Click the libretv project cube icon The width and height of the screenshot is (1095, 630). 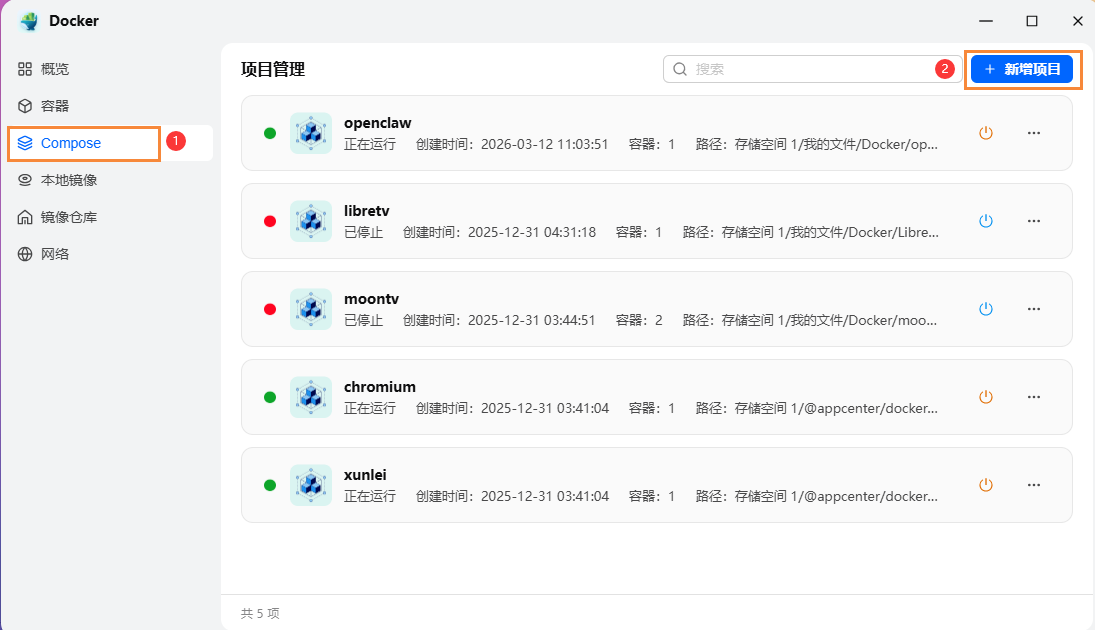pyautogui.click(x=311, y=221)
